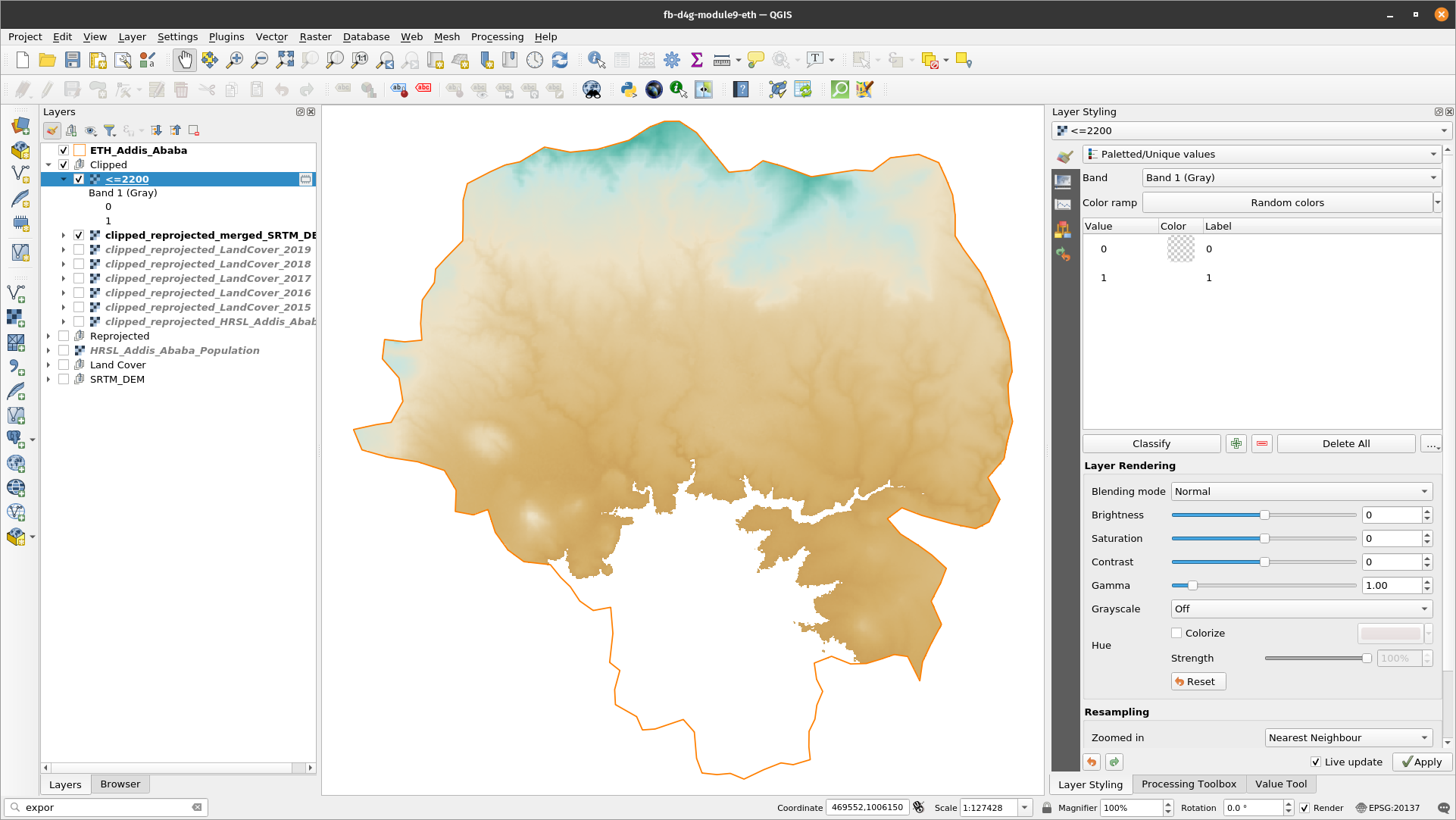The image size is (1456, 820).
Task: Click the Open Layer Styling panel icon
Action: (x=53, y=130)
